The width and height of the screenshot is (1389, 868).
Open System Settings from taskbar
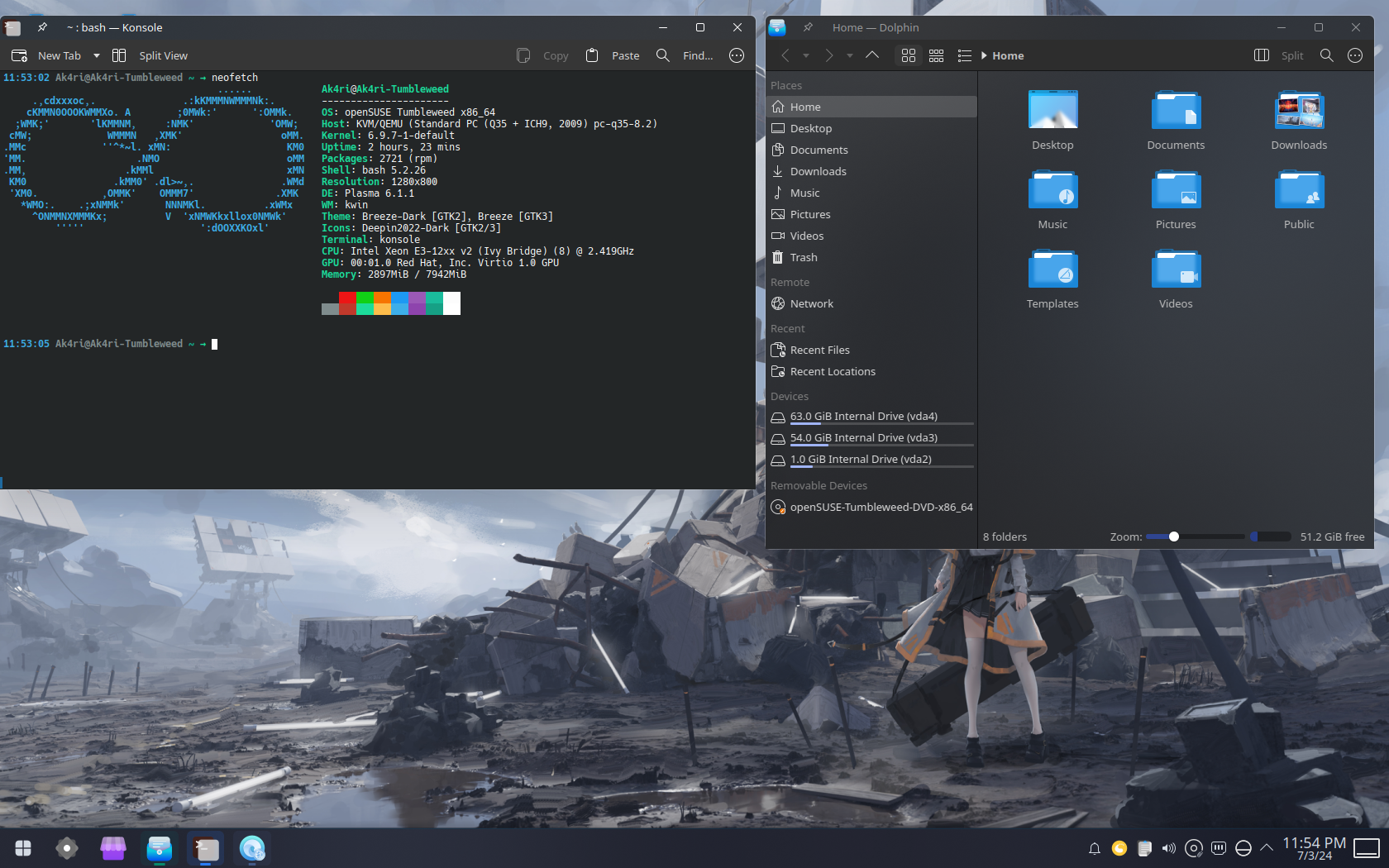[x=67, y=848]
